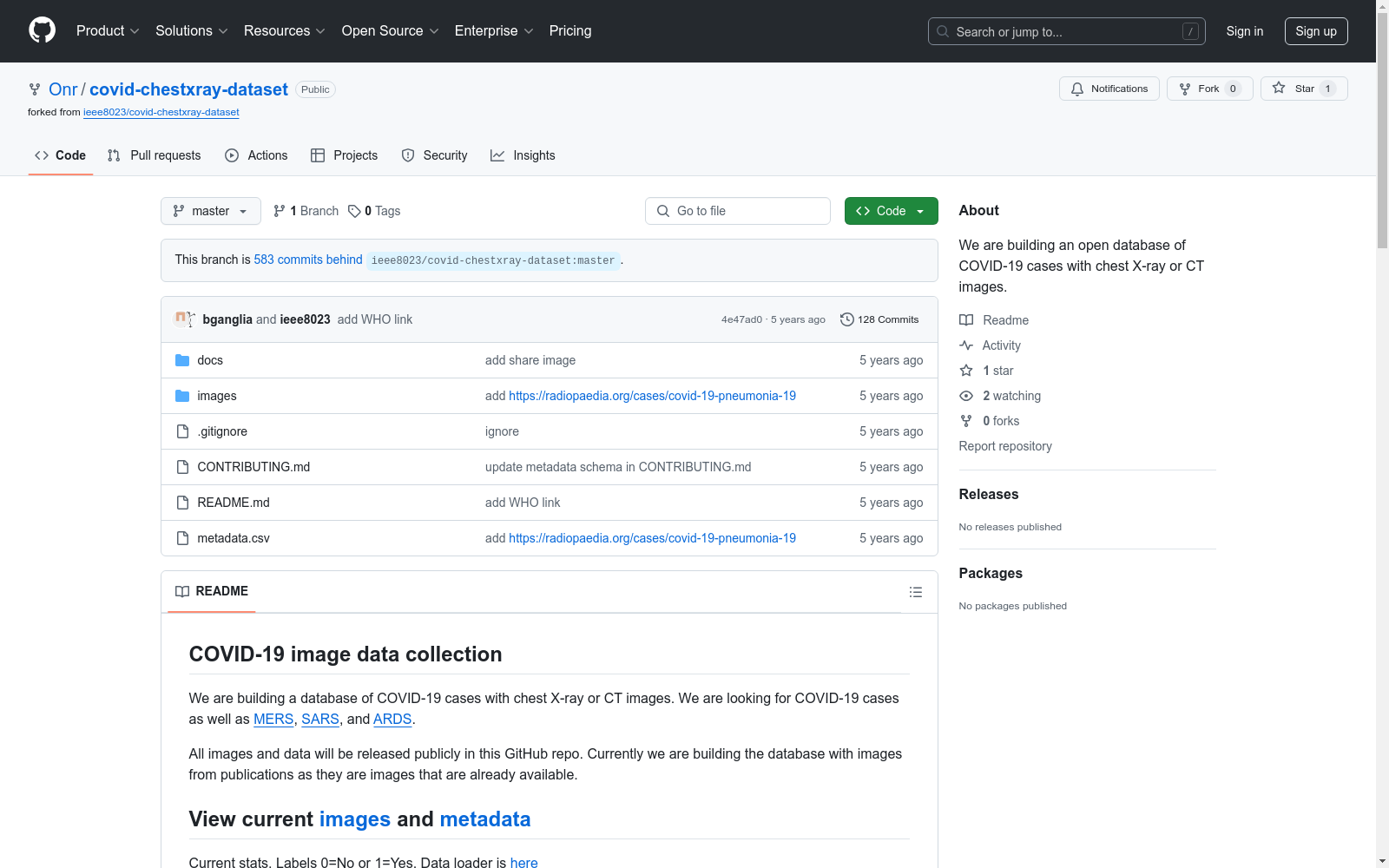Click the forked repo icon beside Onr
Image resolution: width=1389 pixels, height=868 pixels.
(35, 89)
